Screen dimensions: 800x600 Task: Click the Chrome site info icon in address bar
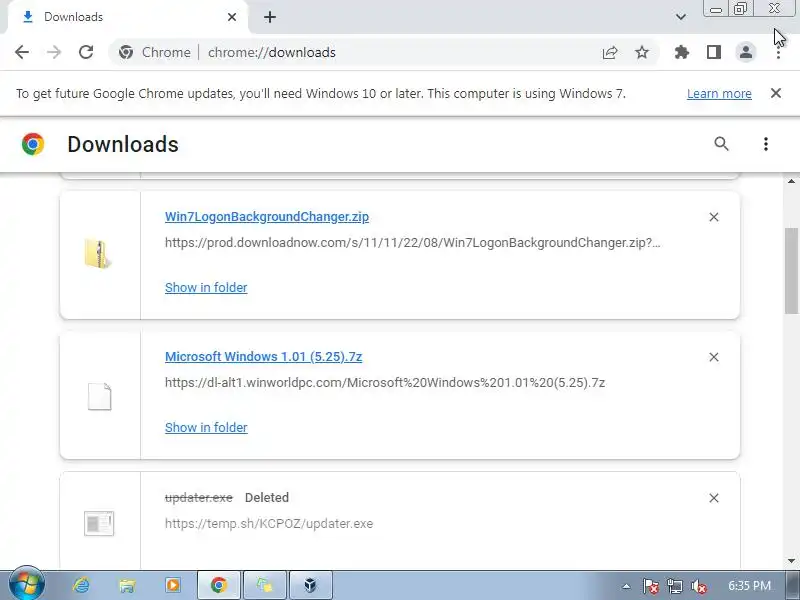(126, 52)
